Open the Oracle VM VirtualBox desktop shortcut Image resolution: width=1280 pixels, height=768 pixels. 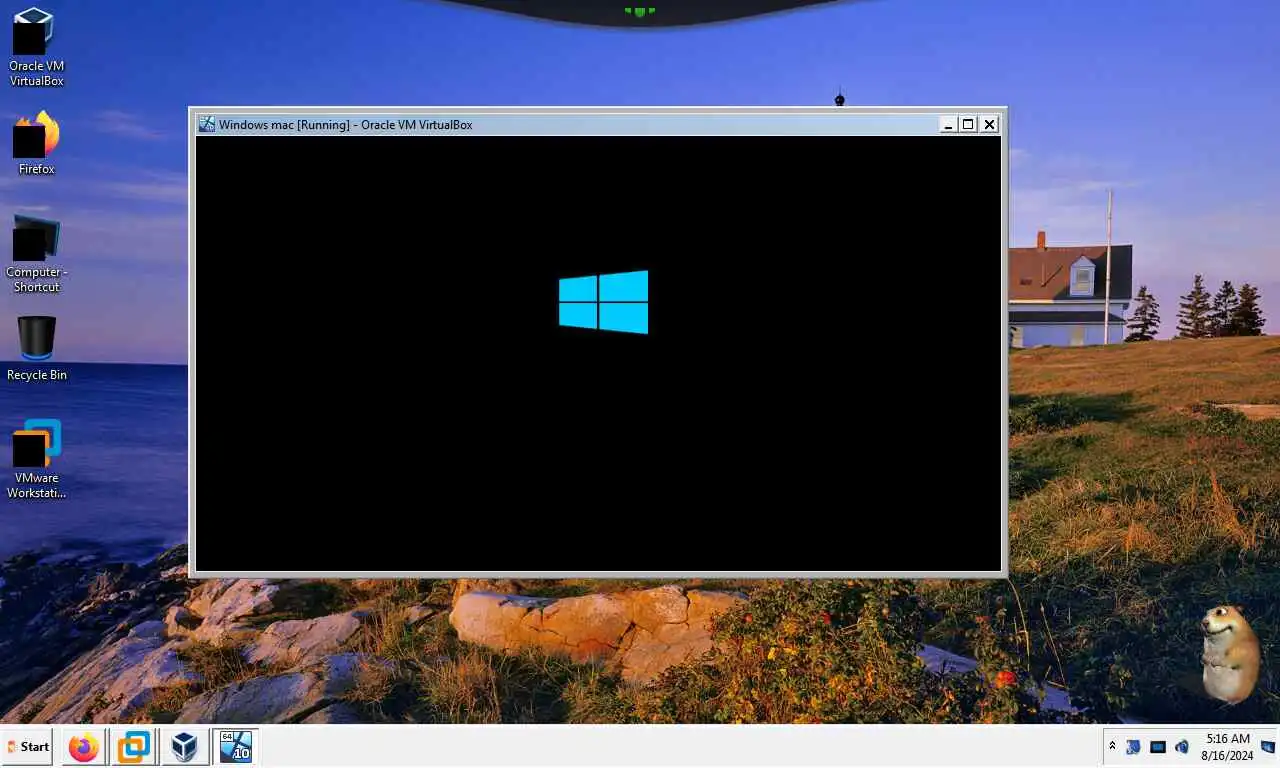(36, 46)
